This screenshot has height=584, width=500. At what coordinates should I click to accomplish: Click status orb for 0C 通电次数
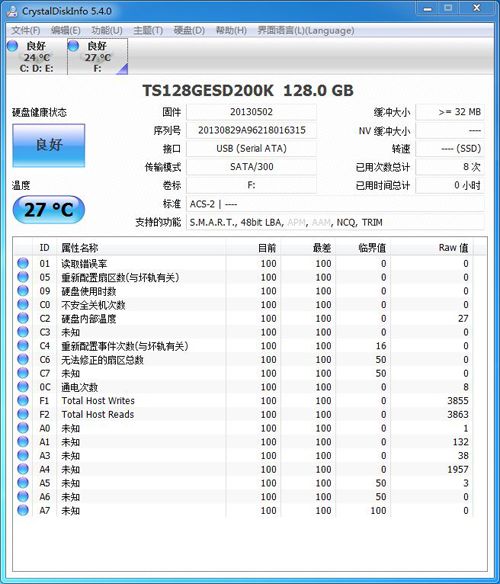(x=23, y=387)
